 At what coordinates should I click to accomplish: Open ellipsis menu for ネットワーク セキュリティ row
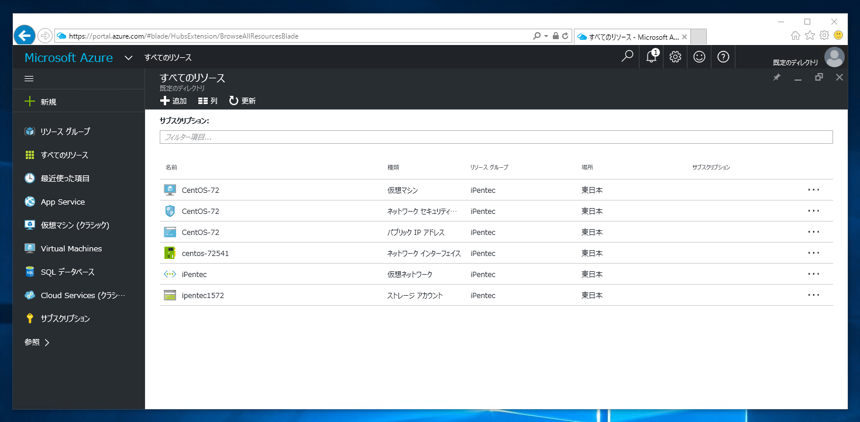pyautogui.click(x=813, y=211)
